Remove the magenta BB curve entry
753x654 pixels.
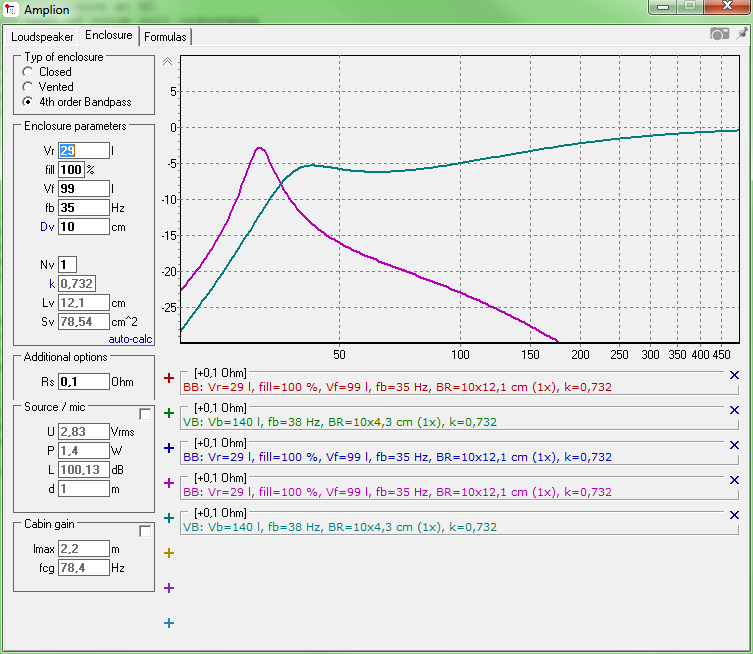pos(734,480)
